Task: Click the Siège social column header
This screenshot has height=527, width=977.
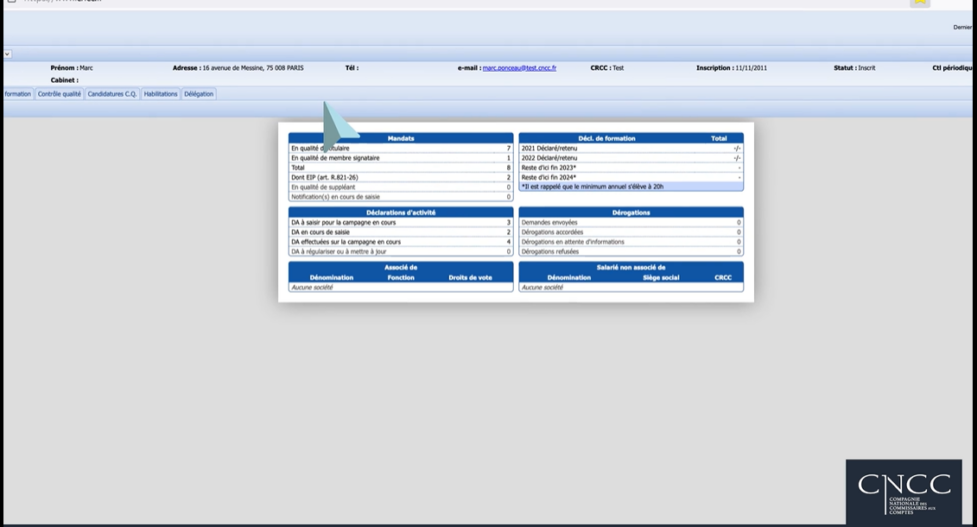Action: [x=661, y=278]
